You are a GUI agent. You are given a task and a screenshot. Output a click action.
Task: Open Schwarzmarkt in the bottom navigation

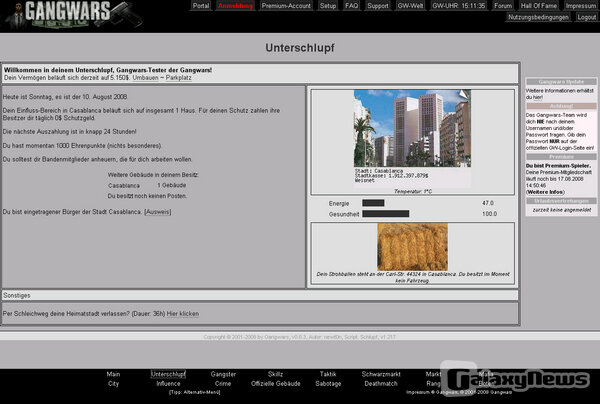pos(381,374)
